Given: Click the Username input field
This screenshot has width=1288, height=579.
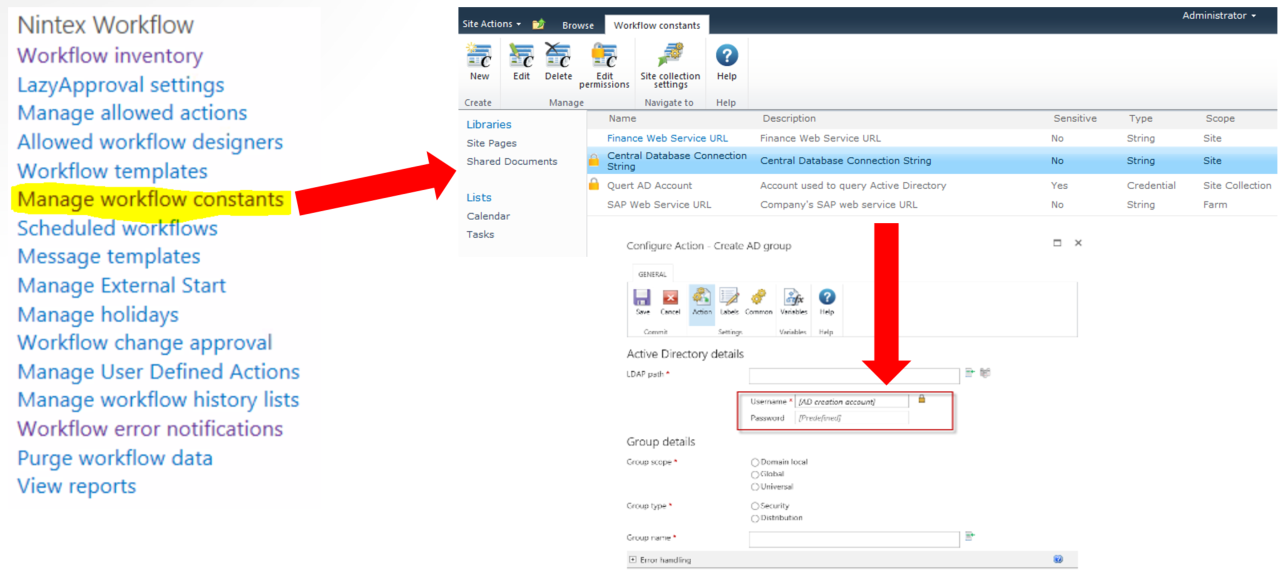Looking at the screenshot, I should pyautogui.click(x=852, y=401).
